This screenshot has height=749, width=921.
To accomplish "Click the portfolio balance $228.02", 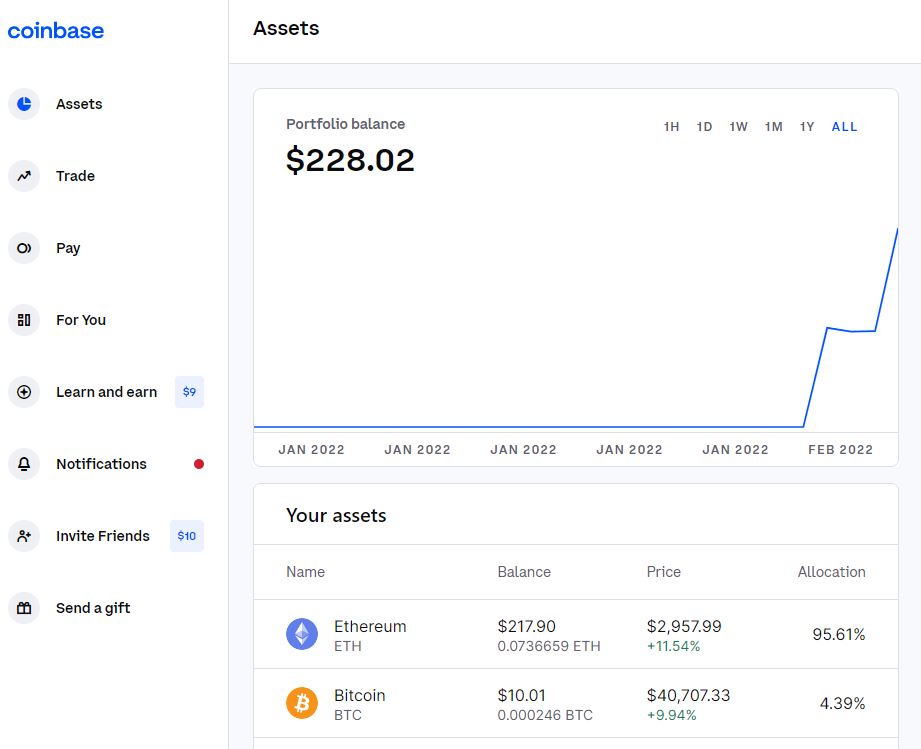I will click(x=350, y=160).
